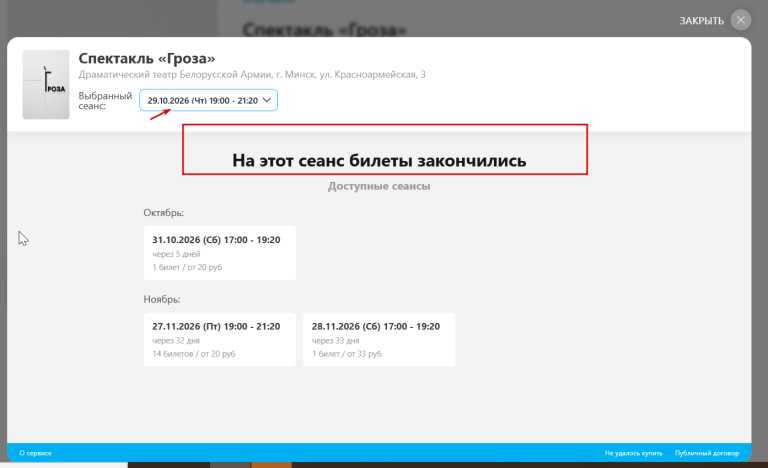
Task: Click the 14 билетов / от 20 руб text
Action: 193,353
